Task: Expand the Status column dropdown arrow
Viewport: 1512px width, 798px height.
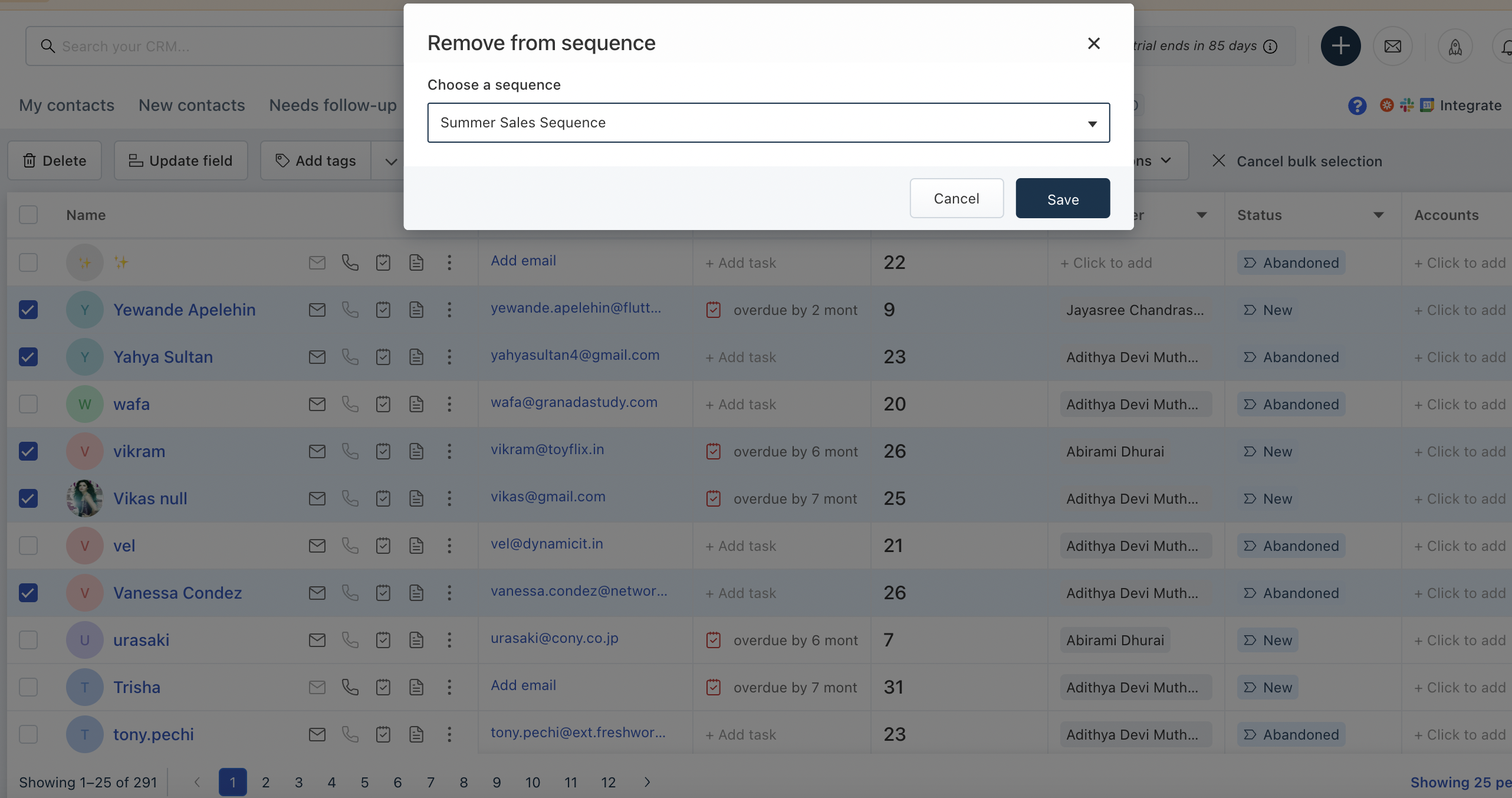Action: 1378,215
